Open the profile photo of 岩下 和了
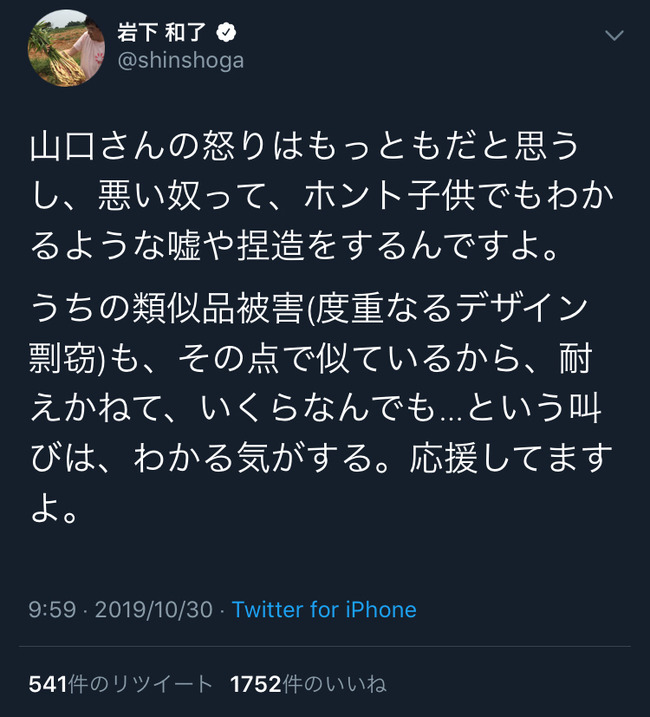 [67, 47]
